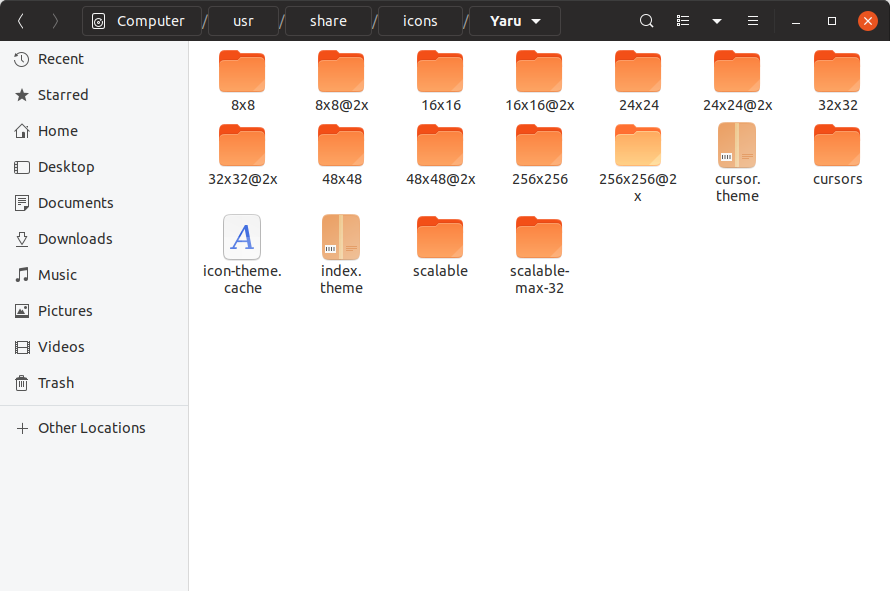This screenshot has height=591, width=890.
Task: Open Music in the sidebar
Action: tap(94, 275)
